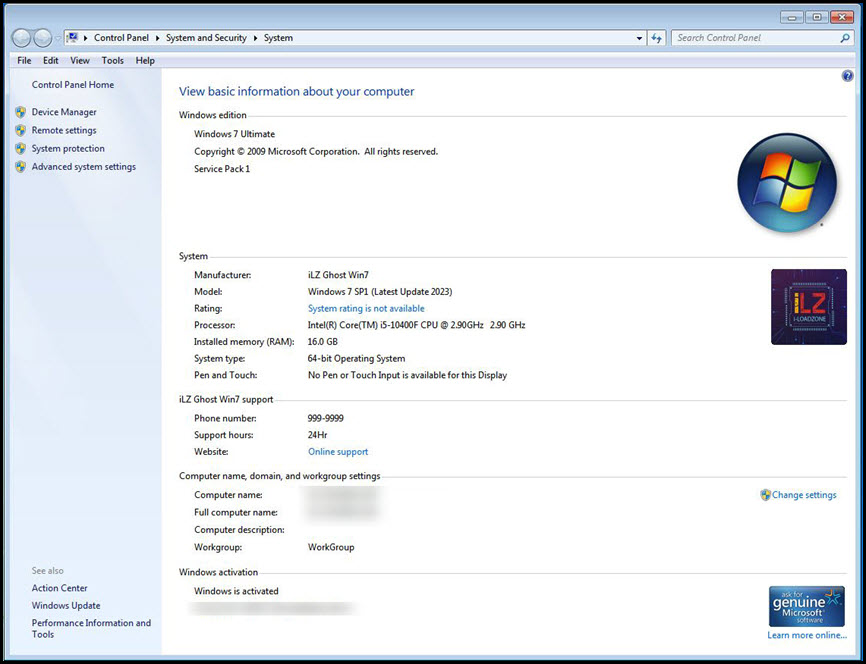Click the Windows 7 SP1 model value
The height and width of the screenshot is (664, 866).
(380, 292)
